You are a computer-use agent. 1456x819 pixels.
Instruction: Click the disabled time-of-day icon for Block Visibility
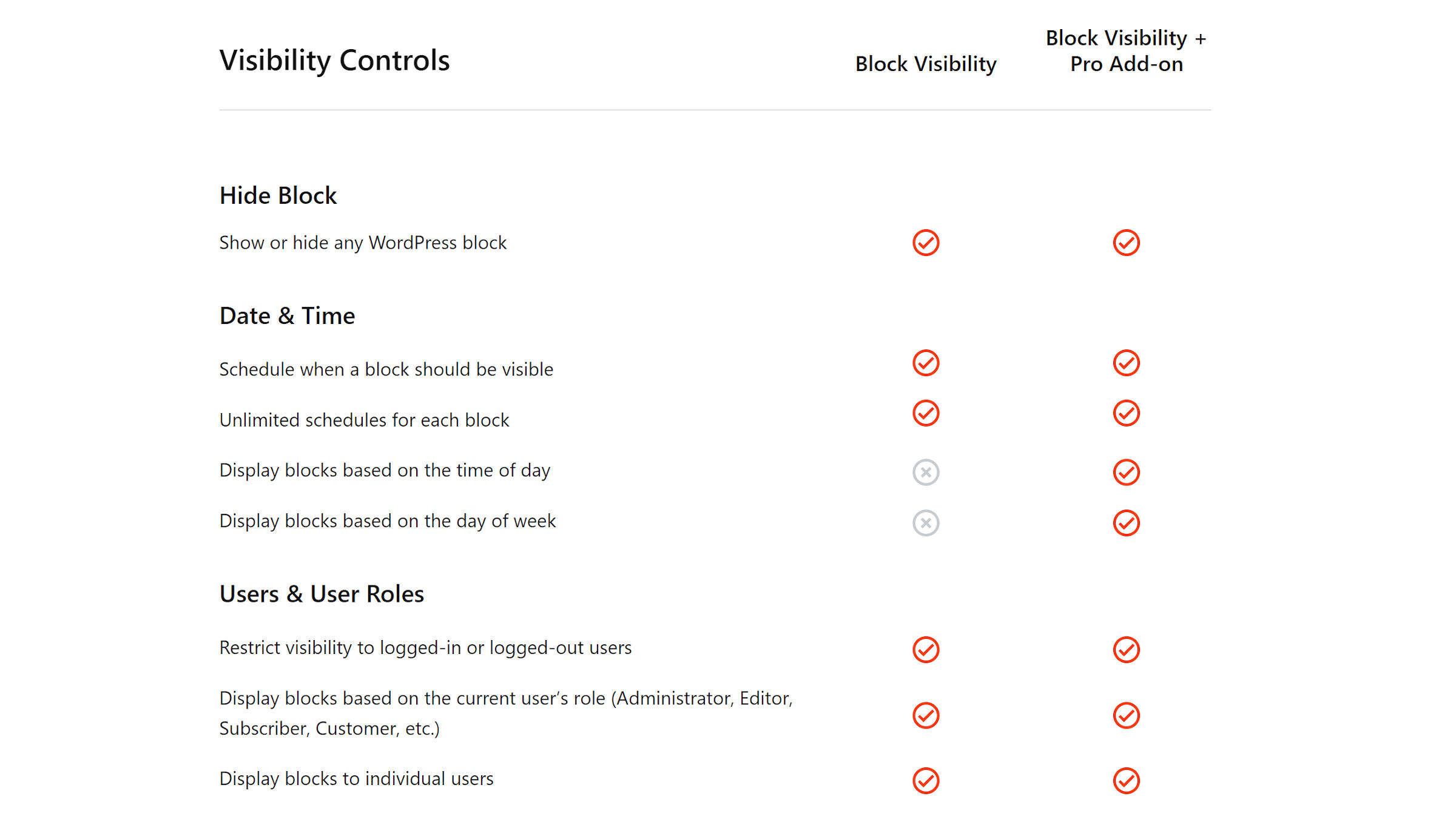click(924, 471)
